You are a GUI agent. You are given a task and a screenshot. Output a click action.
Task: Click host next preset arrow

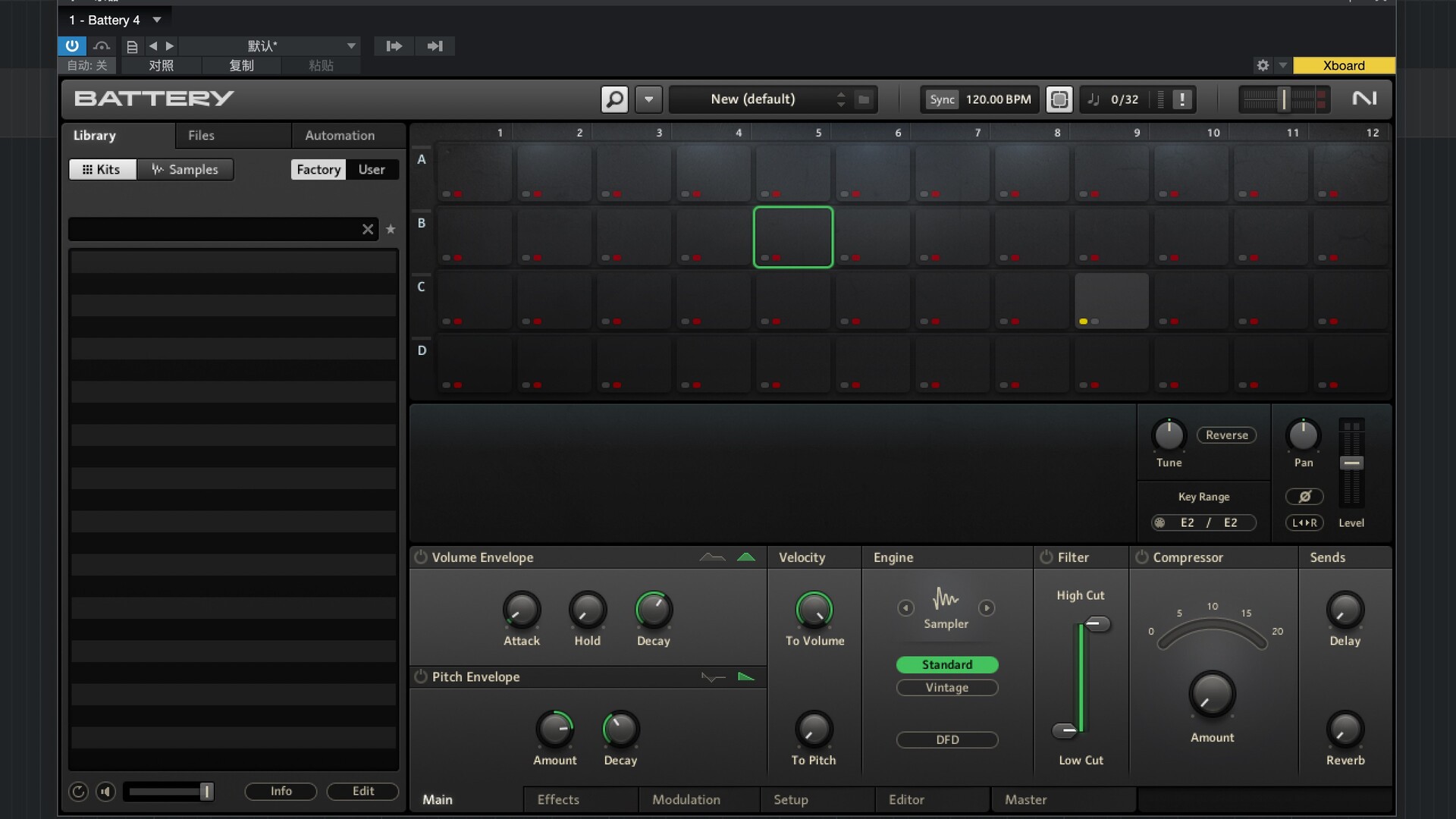[x=169, y=45]
